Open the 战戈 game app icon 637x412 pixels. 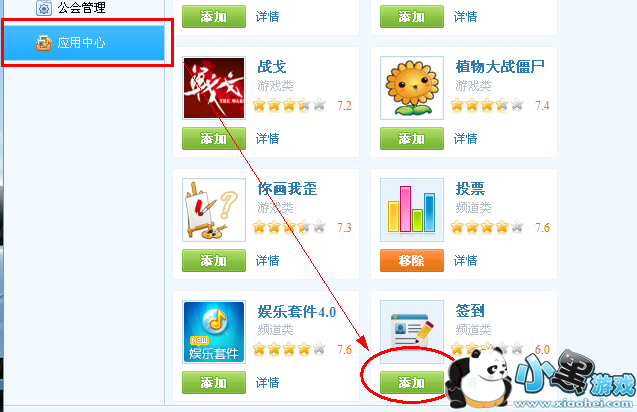click(x=214, y=88)
